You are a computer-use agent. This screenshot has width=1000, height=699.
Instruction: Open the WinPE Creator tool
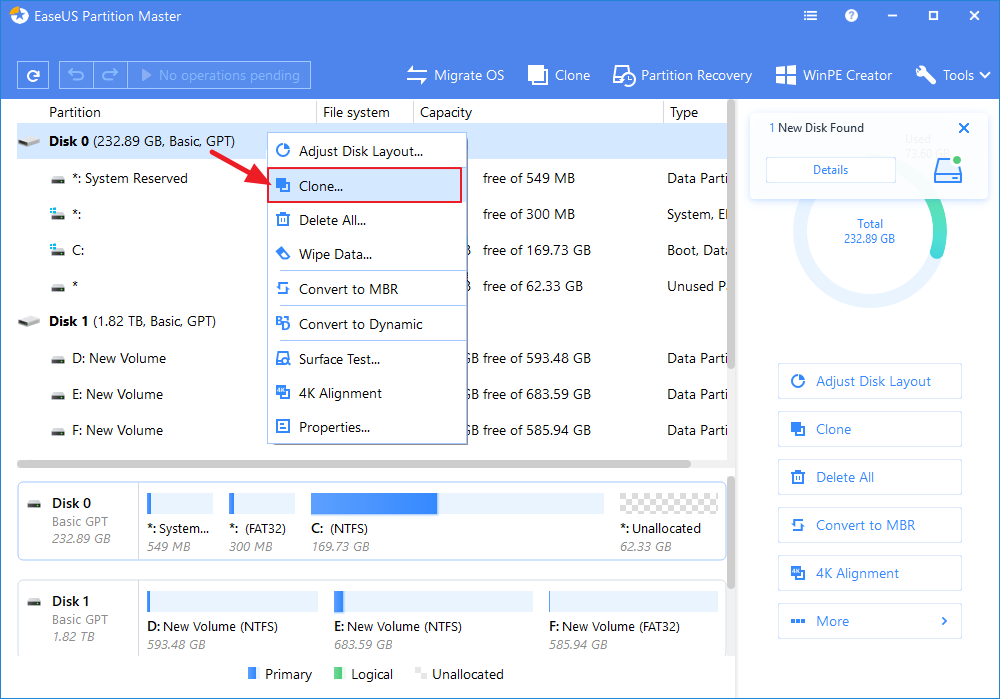(833, 74)
